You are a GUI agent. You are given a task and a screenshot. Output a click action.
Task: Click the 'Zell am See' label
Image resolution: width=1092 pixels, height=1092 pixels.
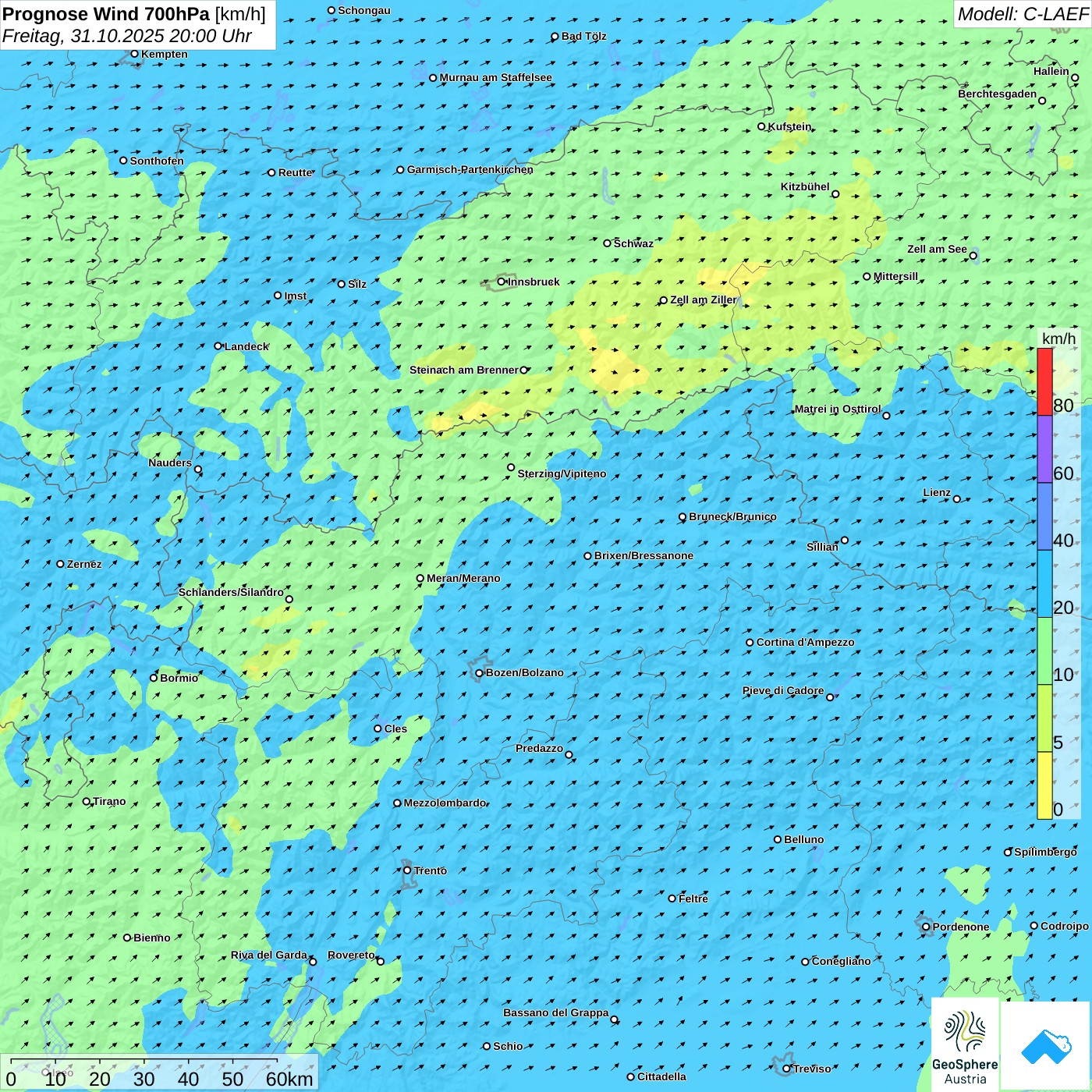937,250
